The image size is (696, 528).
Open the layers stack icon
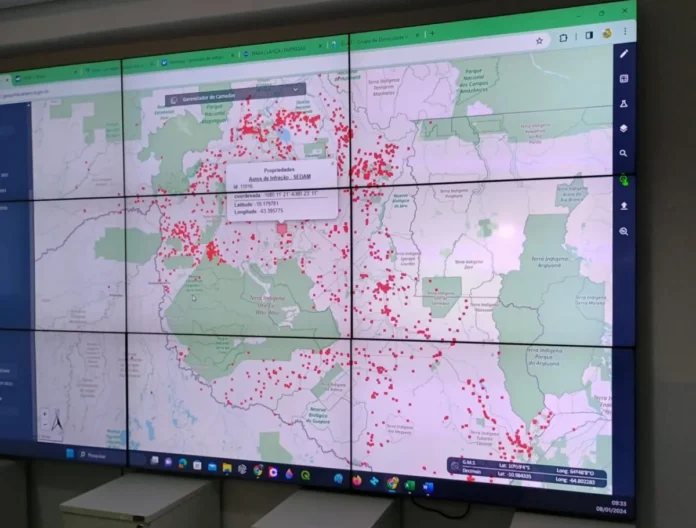(x=624, y=128)
